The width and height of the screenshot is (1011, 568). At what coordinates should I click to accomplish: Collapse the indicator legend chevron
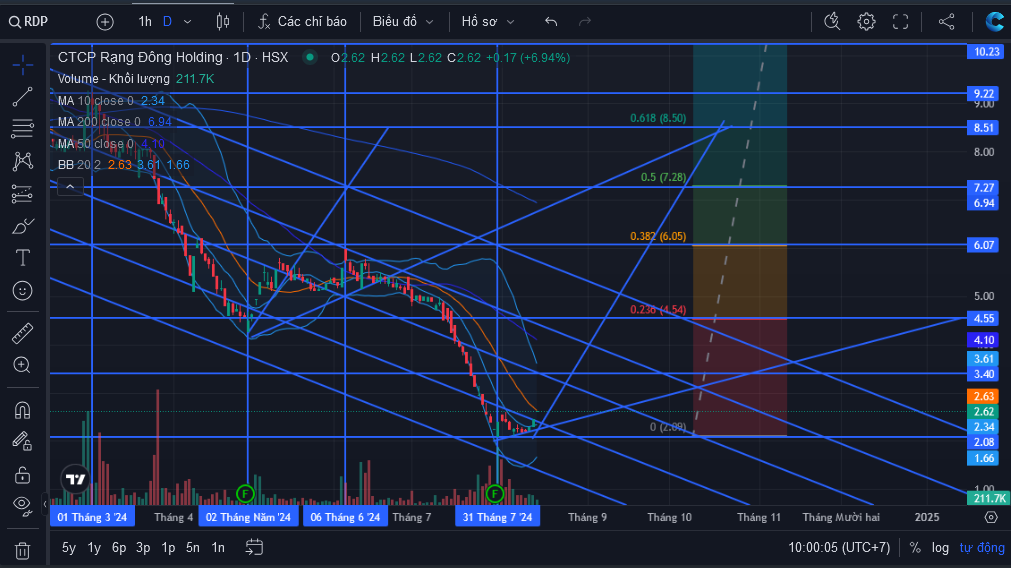click(70, 188)
